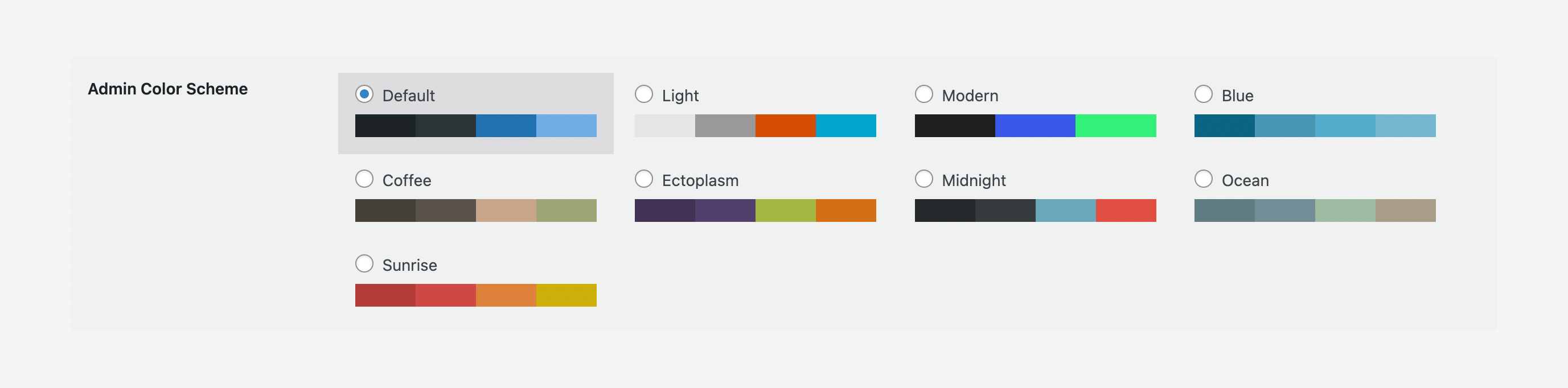Select the Midnight scheme radio button
Viewport: 1568px width, 388px height.
click(923, 179)
